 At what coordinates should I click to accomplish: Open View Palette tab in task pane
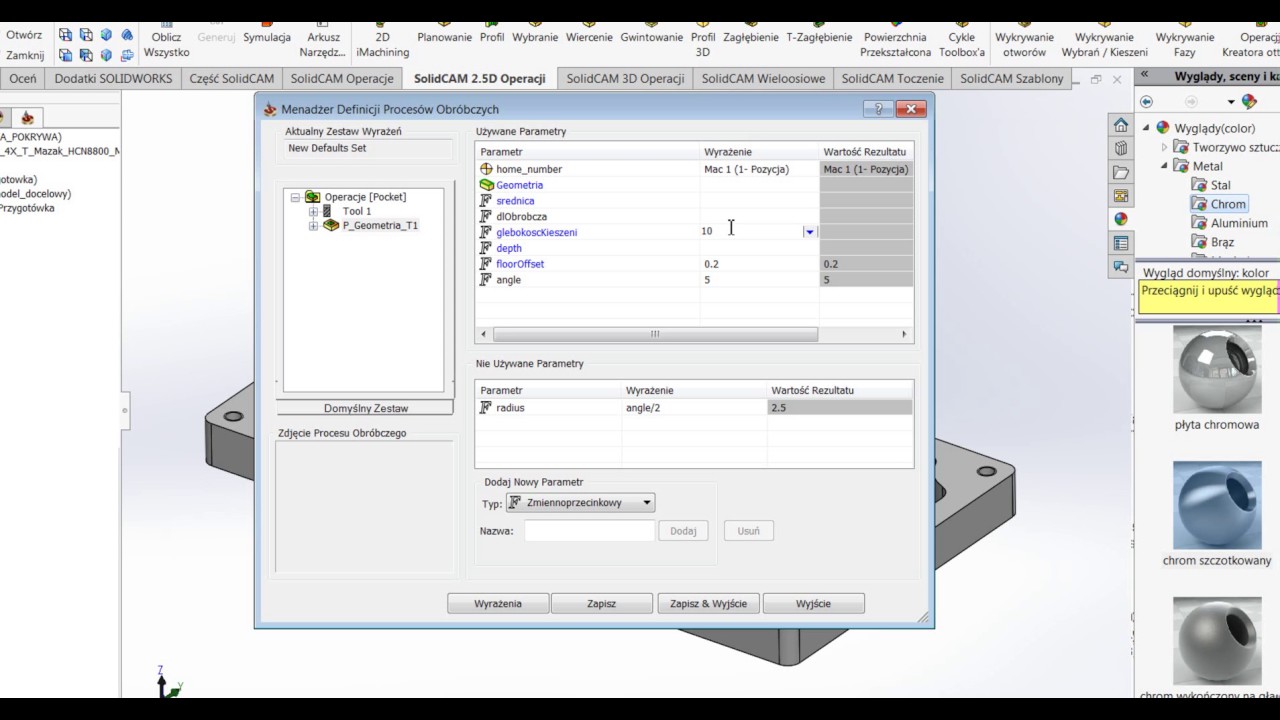(x=1121, y=196)
